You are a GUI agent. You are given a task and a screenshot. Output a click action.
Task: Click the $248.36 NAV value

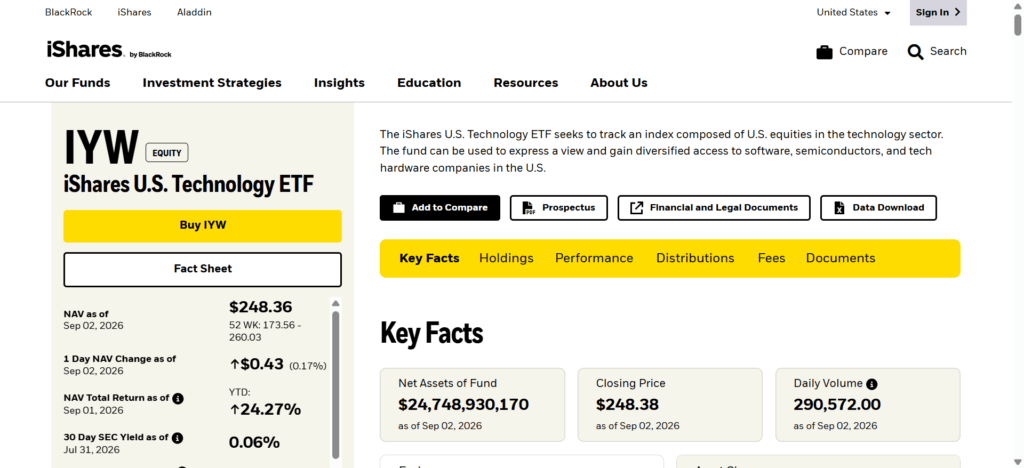tap(261, 307)
